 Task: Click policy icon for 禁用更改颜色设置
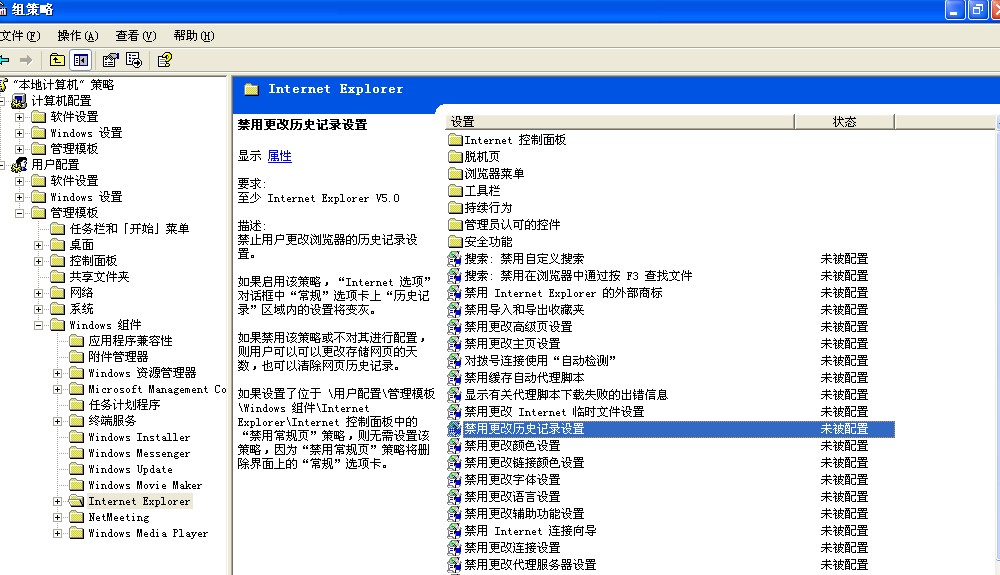coord(454,446)
